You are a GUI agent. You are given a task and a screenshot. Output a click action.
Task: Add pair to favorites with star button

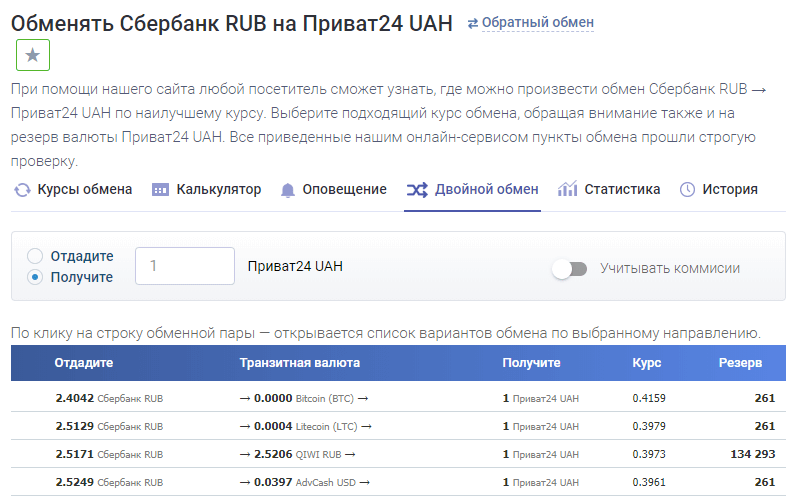point(33,55)
